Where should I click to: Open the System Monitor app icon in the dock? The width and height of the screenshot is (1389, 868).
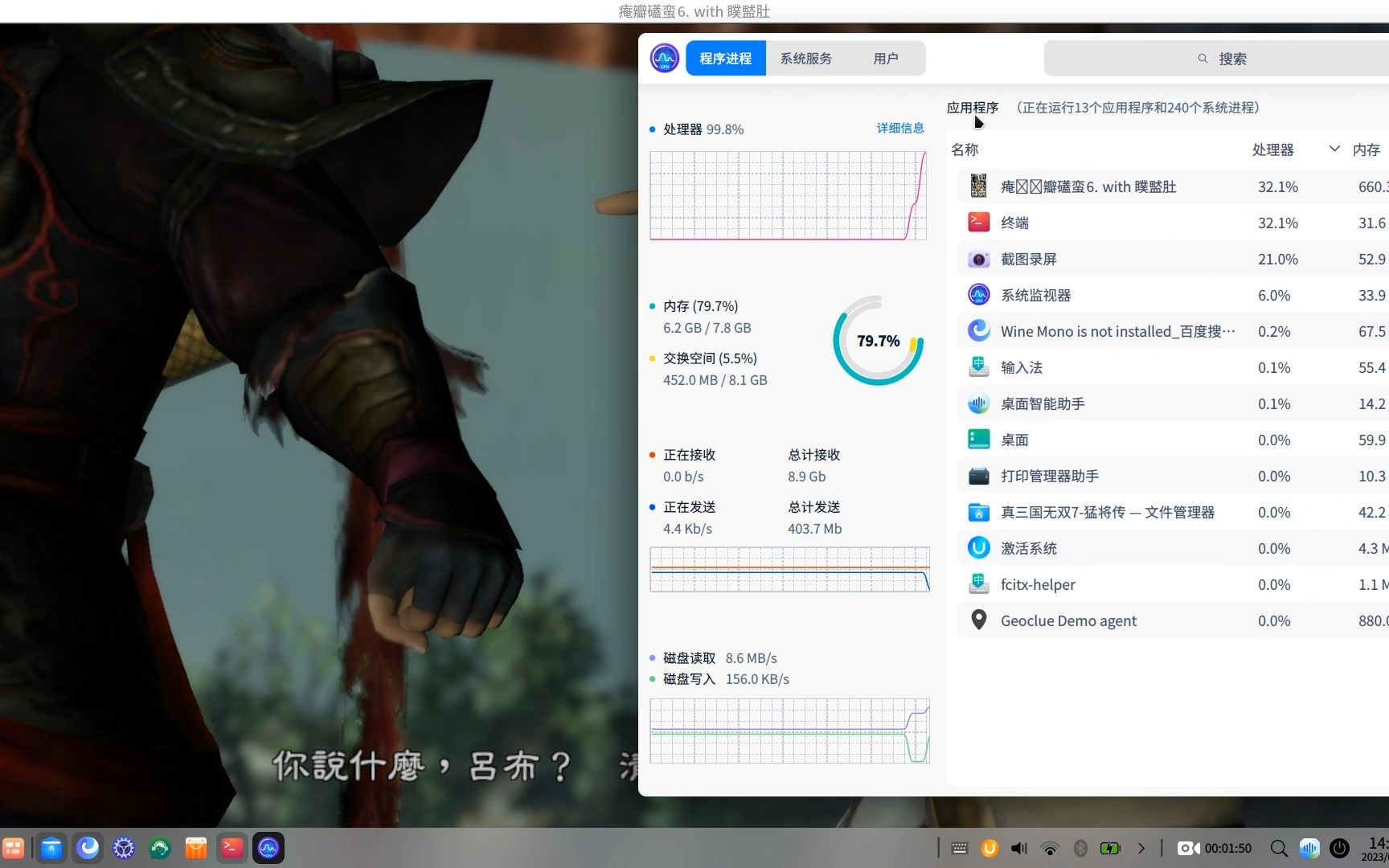[268, 847]
